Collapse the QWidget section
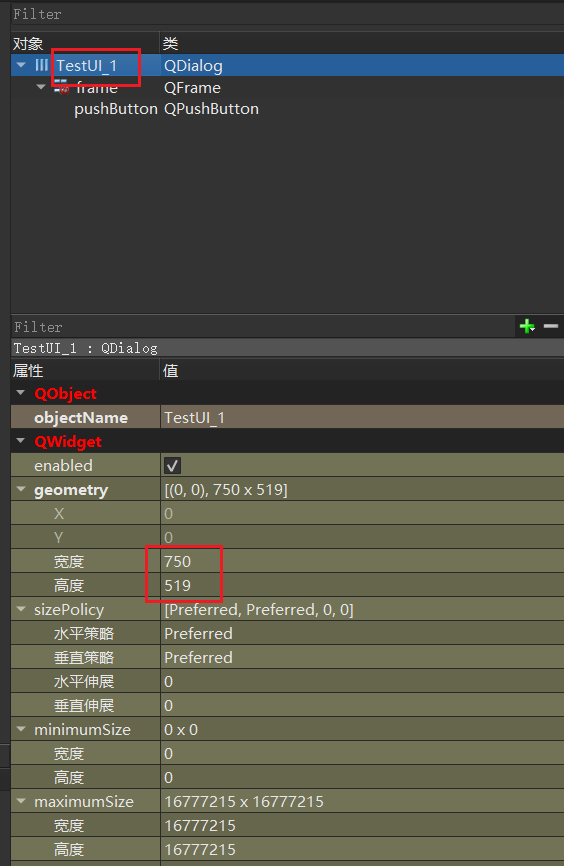 [x=21, y=441]
